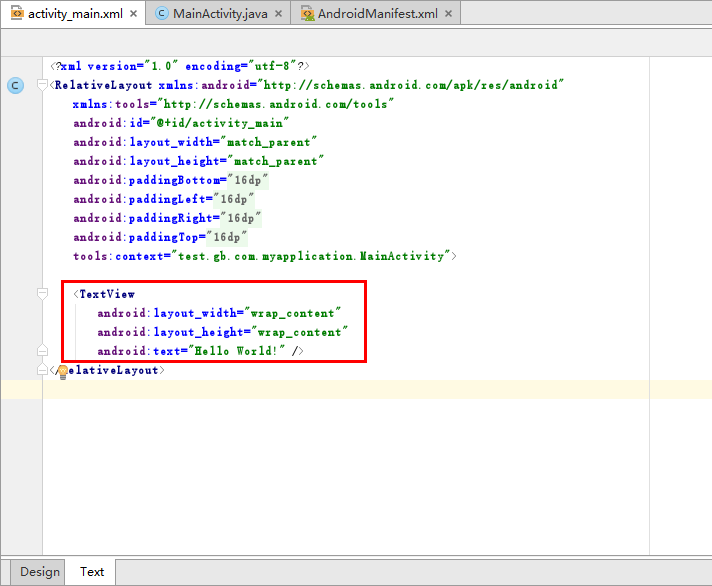Click the paddingBottom 16dp value

tap(248, 181)
